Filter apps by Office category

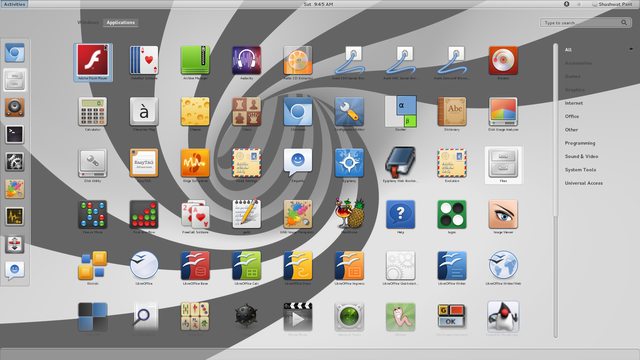coord(572,116)
